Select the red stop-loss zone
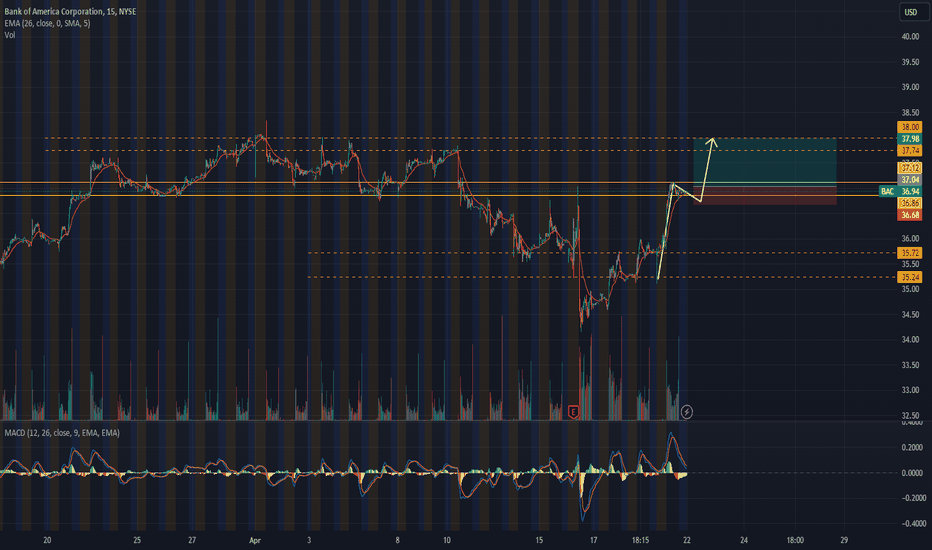The width and height of the screenshot is (932, 550). click(x=765, y=196)
